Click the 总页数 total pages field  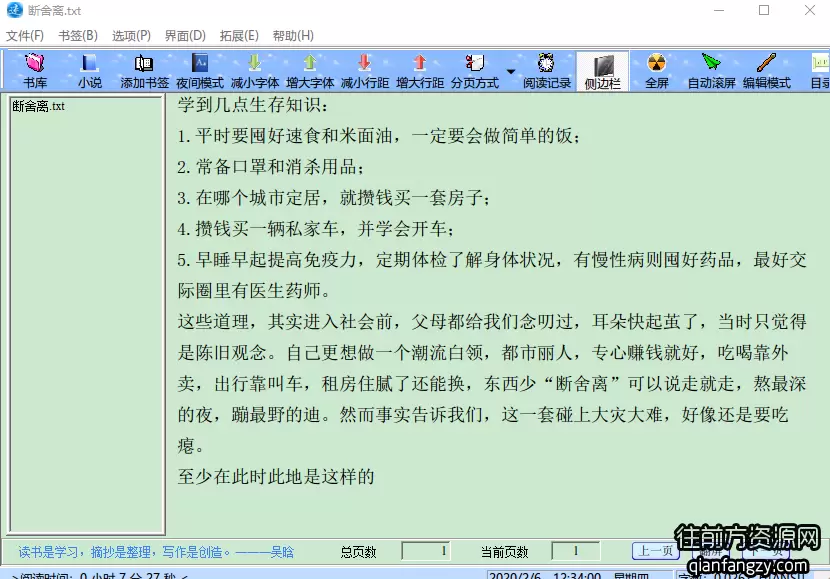pos(426,551)
